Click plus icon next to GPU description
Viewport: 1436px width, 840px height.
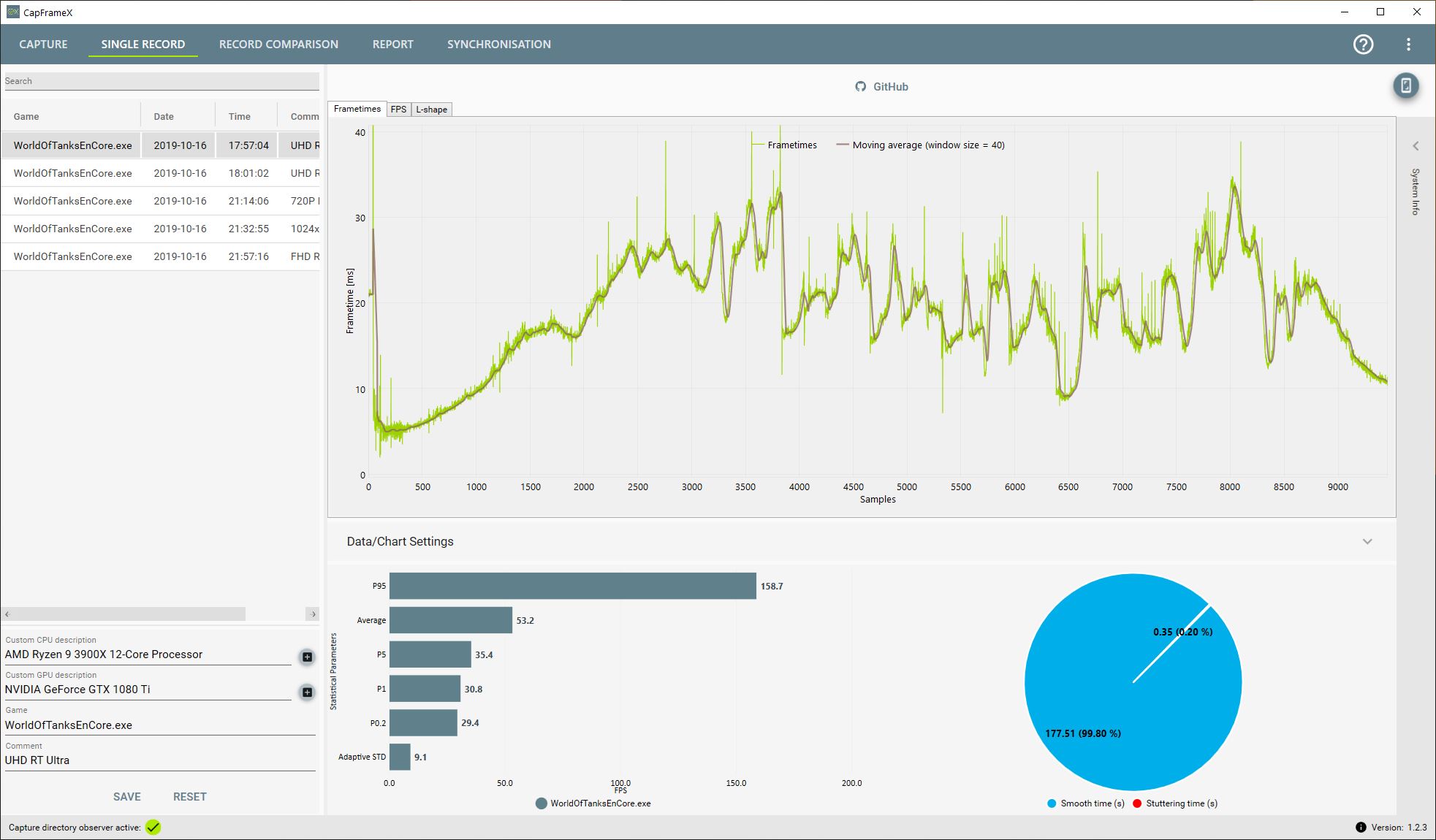(307, 692)
